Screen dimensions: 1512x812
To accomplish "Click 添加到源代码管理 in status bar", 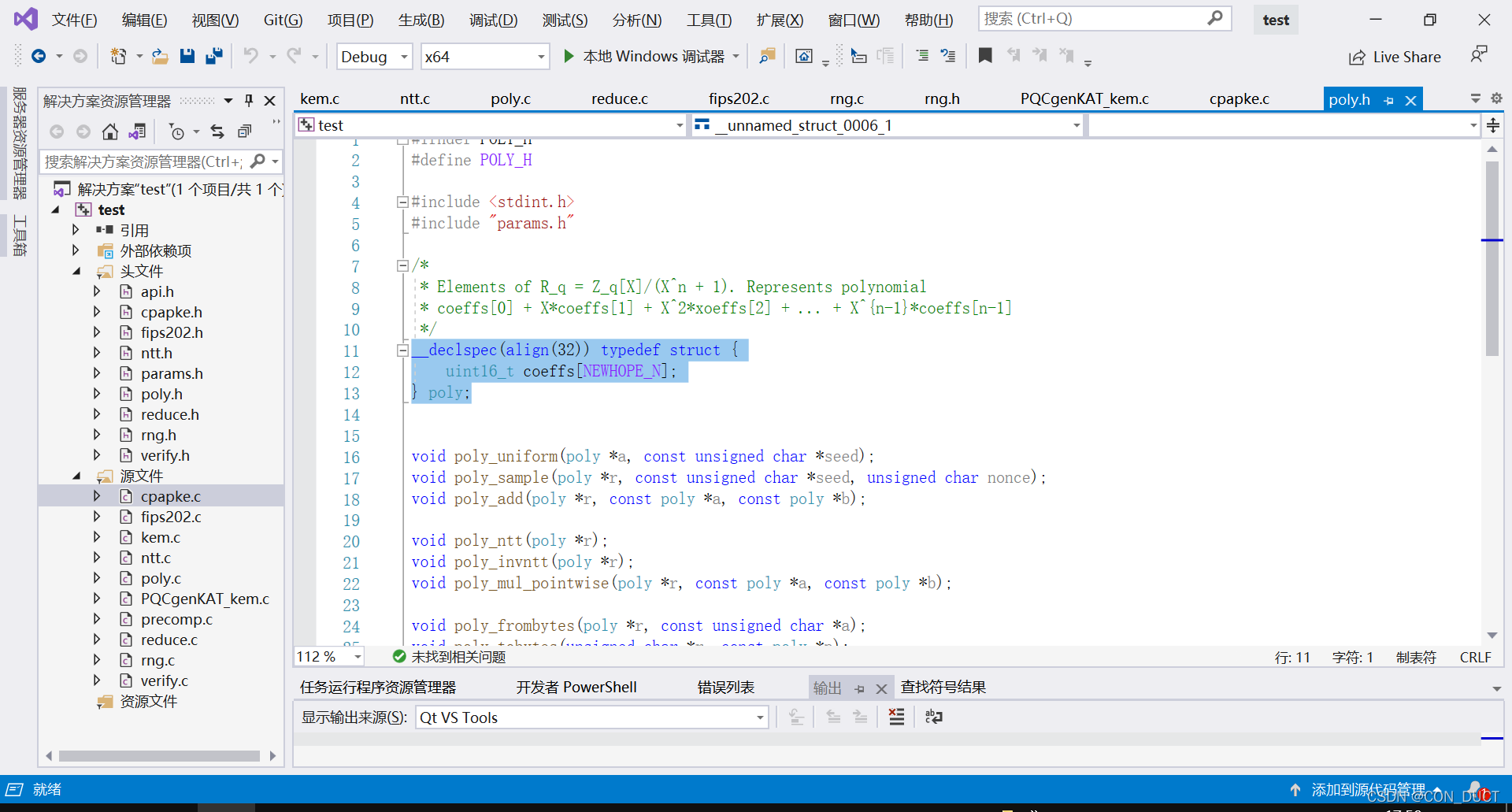I will point(1367,789).
